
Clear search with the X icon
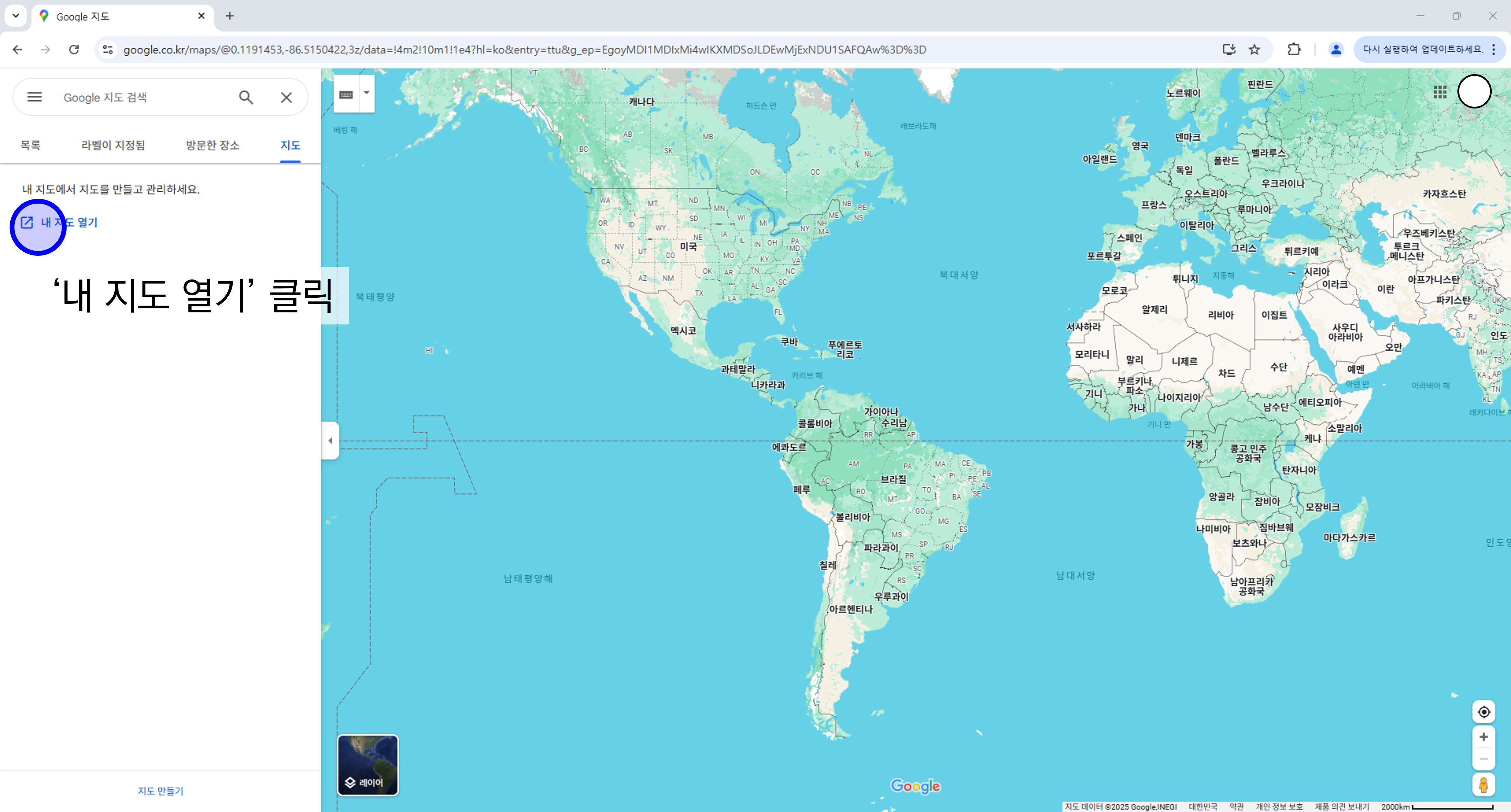286,97
